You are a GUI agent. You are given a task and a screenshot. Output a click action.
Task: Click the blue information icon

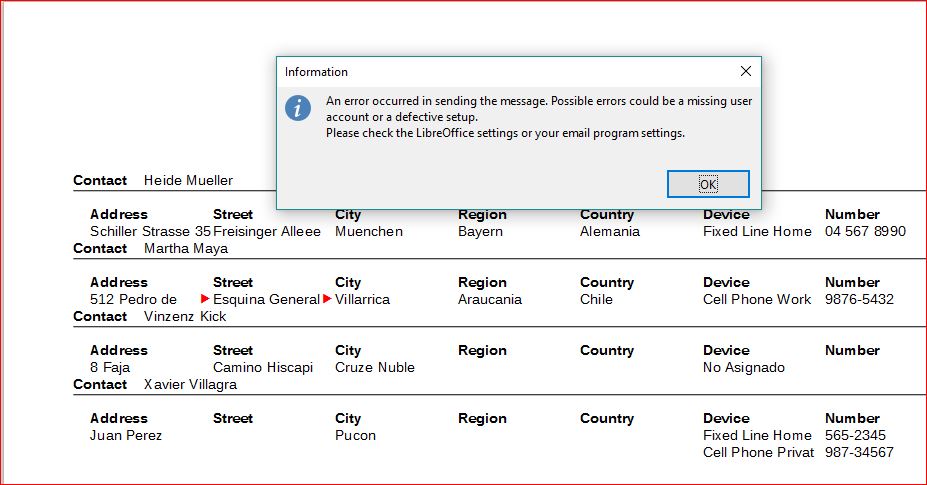[298, 108]
